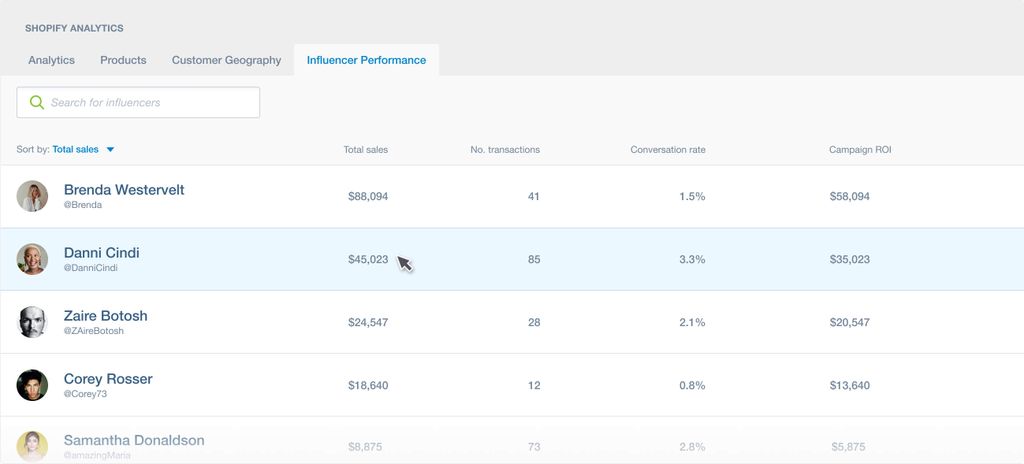Screen dimensions: 1024x464
Task: Click the Total sales column header
Action: [365, 150]
